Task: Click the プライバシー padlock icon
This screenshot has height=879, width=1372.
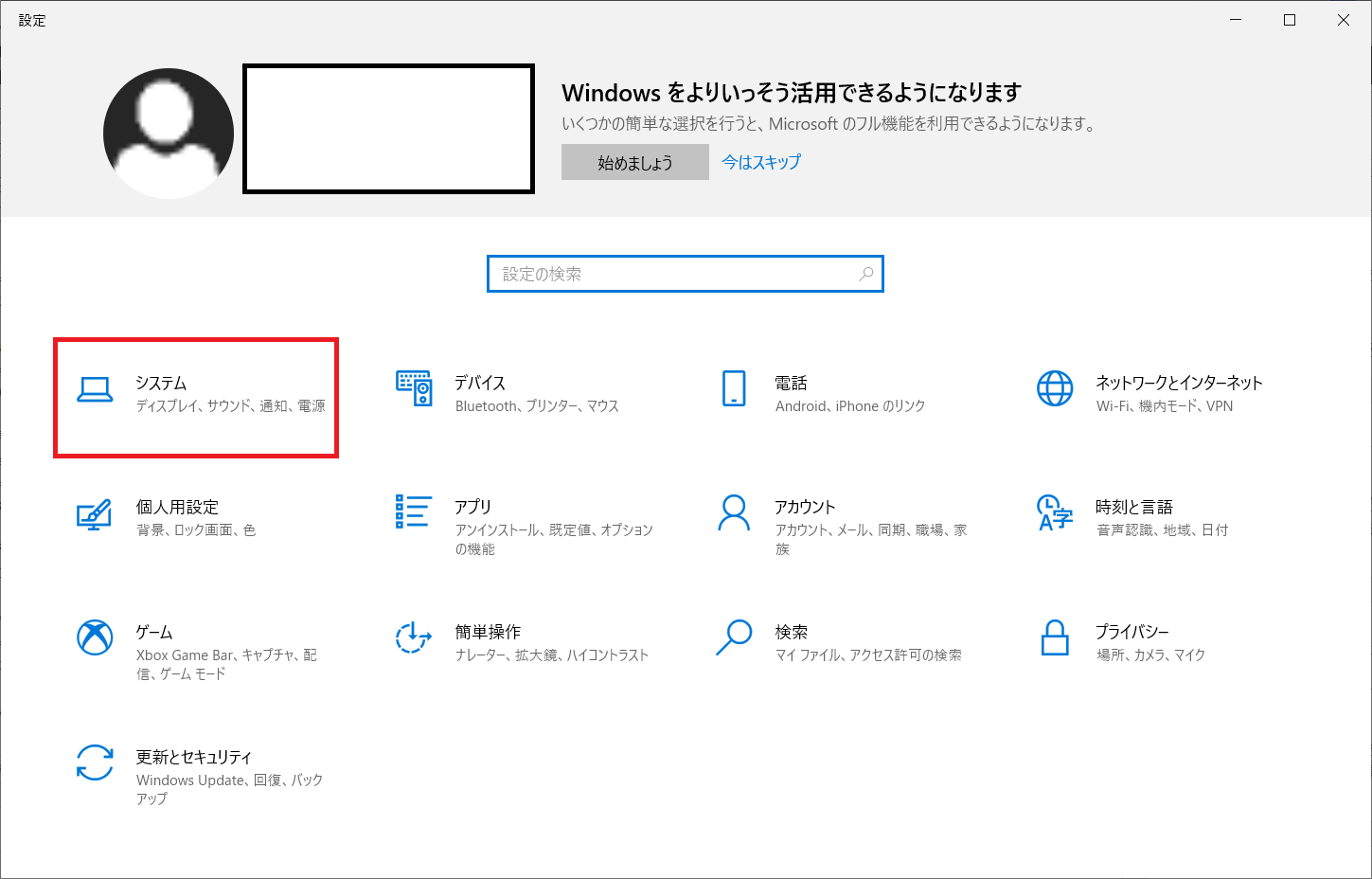Action: (x=1055, y=637)
